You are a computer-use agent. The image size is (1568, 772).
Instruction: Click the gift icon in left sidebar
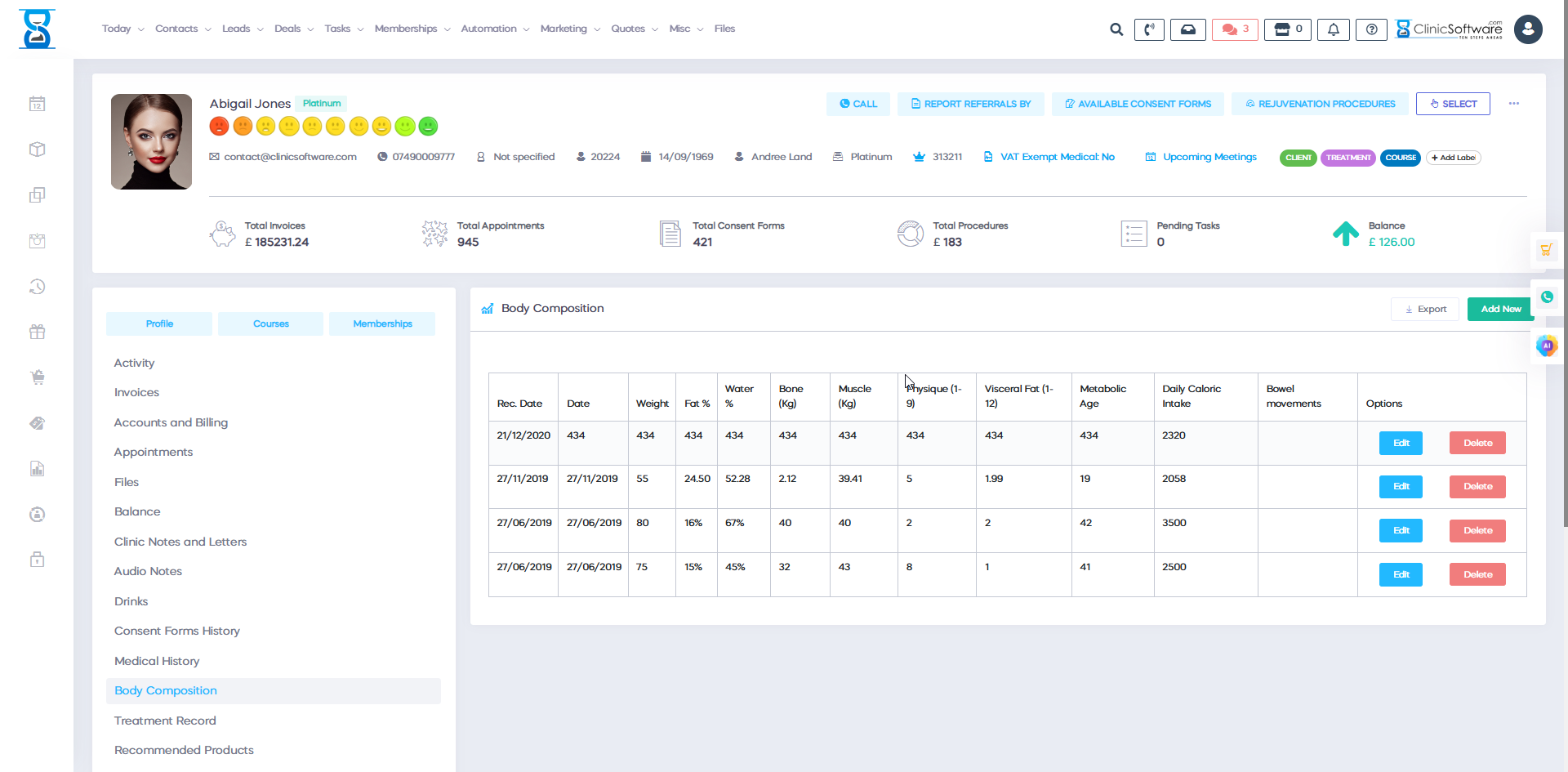(38, 332)
